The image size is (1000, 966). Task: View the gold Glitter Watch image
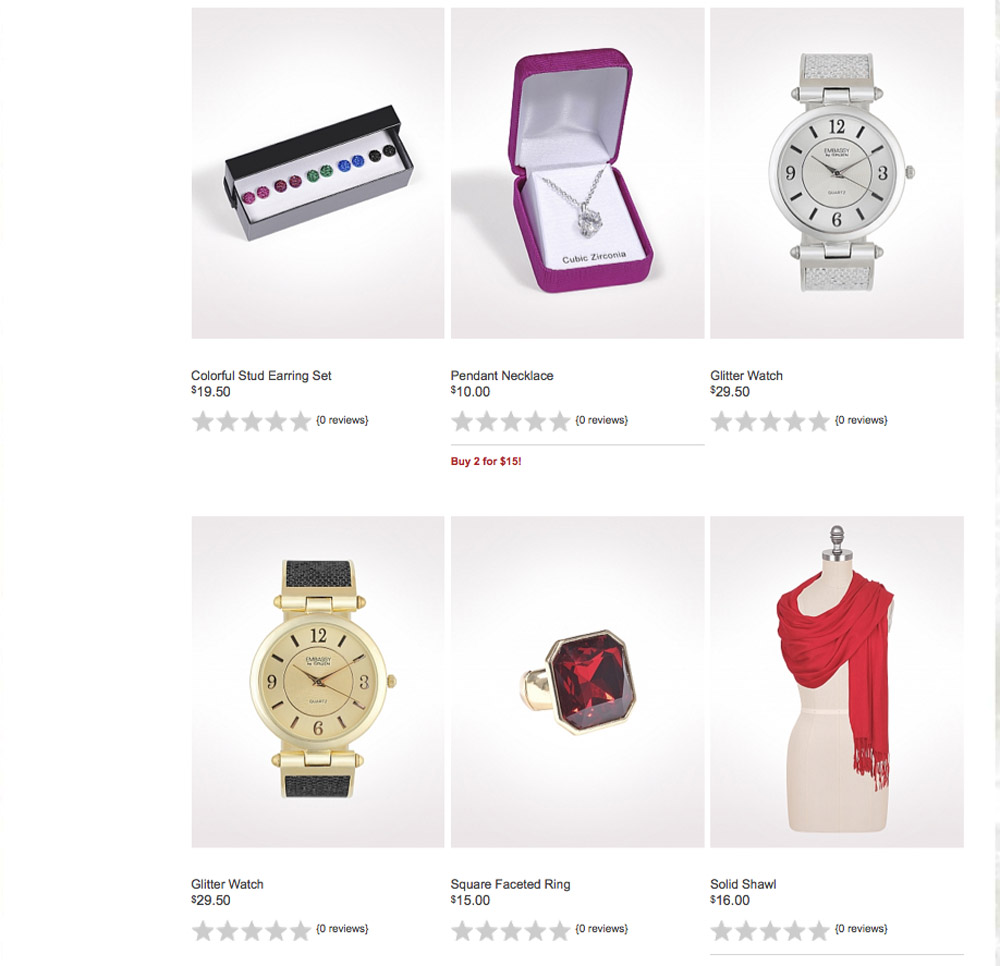click(318, 682)
